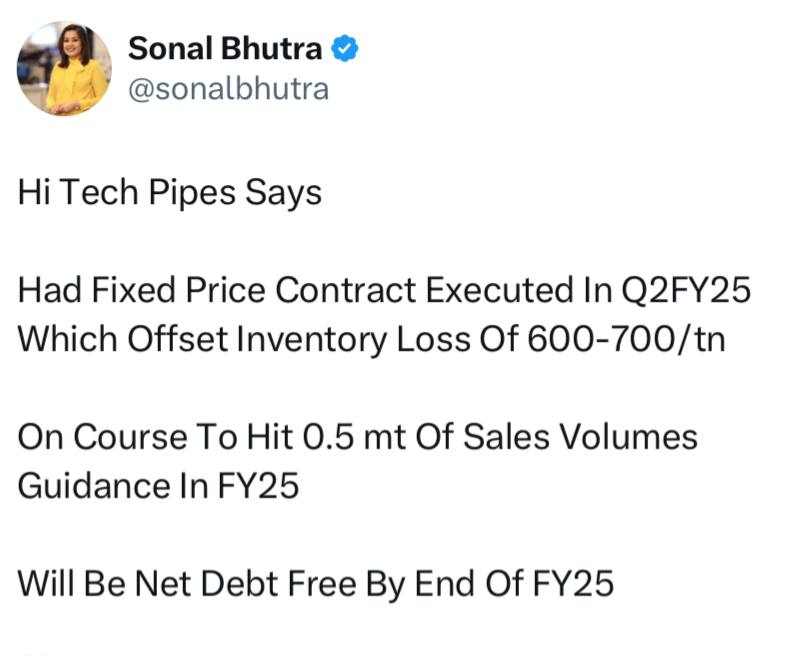Click the words 'Fixed Price'

pyautogui.click(x=178, y=290)
